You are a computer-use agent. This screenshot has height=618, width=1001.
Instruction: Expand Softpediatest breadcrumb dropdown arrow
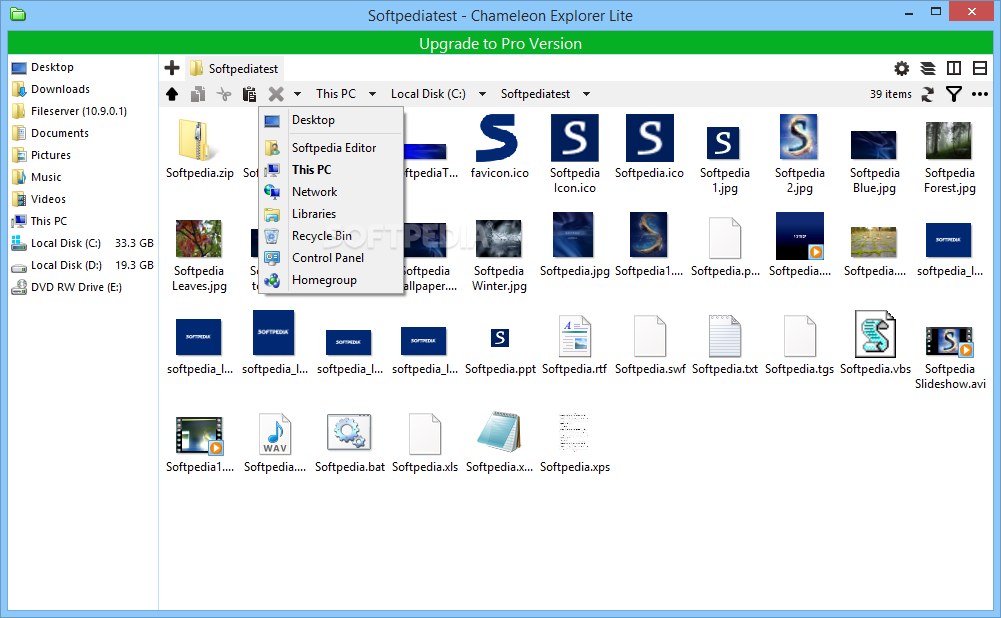point(586,94)
